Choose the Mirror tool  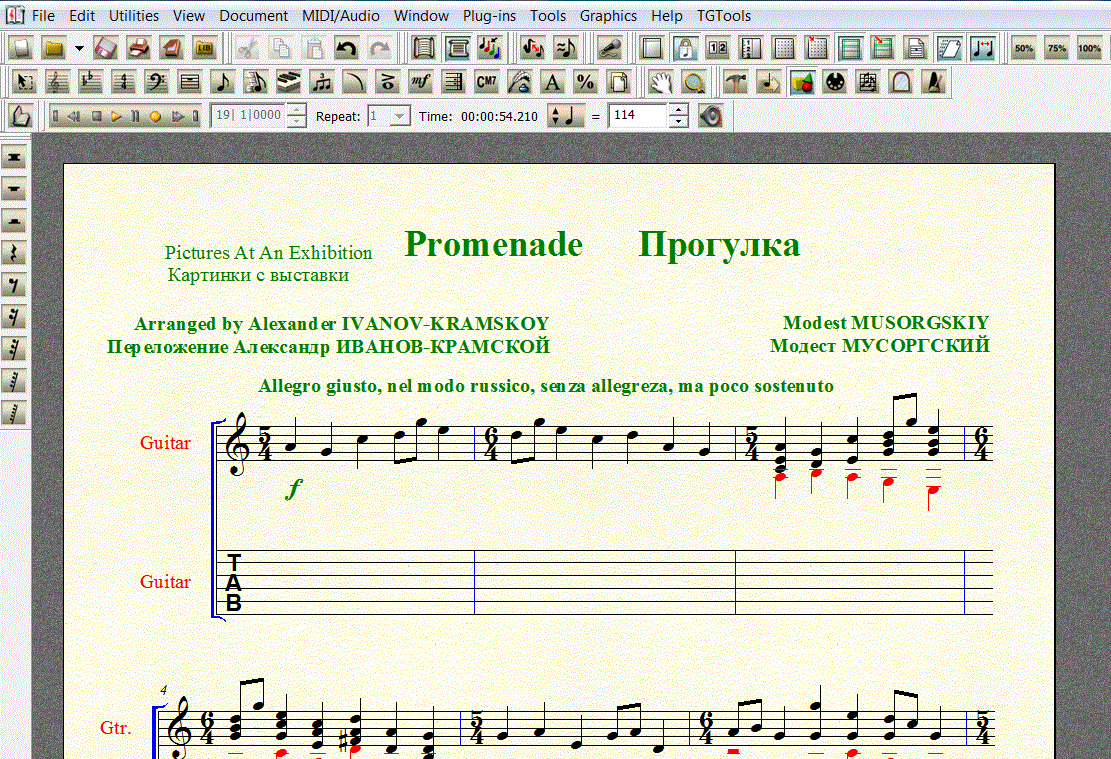pyautogui.click(x=868, y=82)
